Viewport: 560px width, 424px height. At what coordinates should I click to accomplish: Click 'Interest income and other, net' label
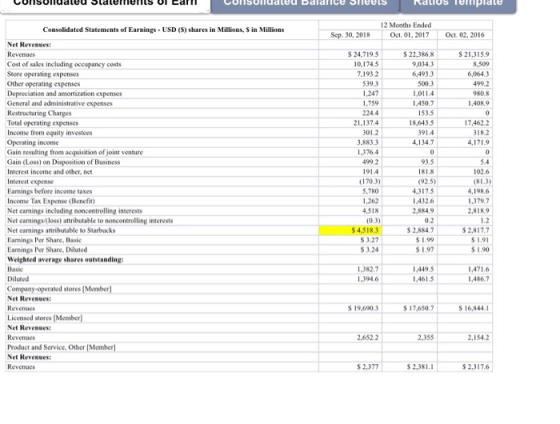50,172
